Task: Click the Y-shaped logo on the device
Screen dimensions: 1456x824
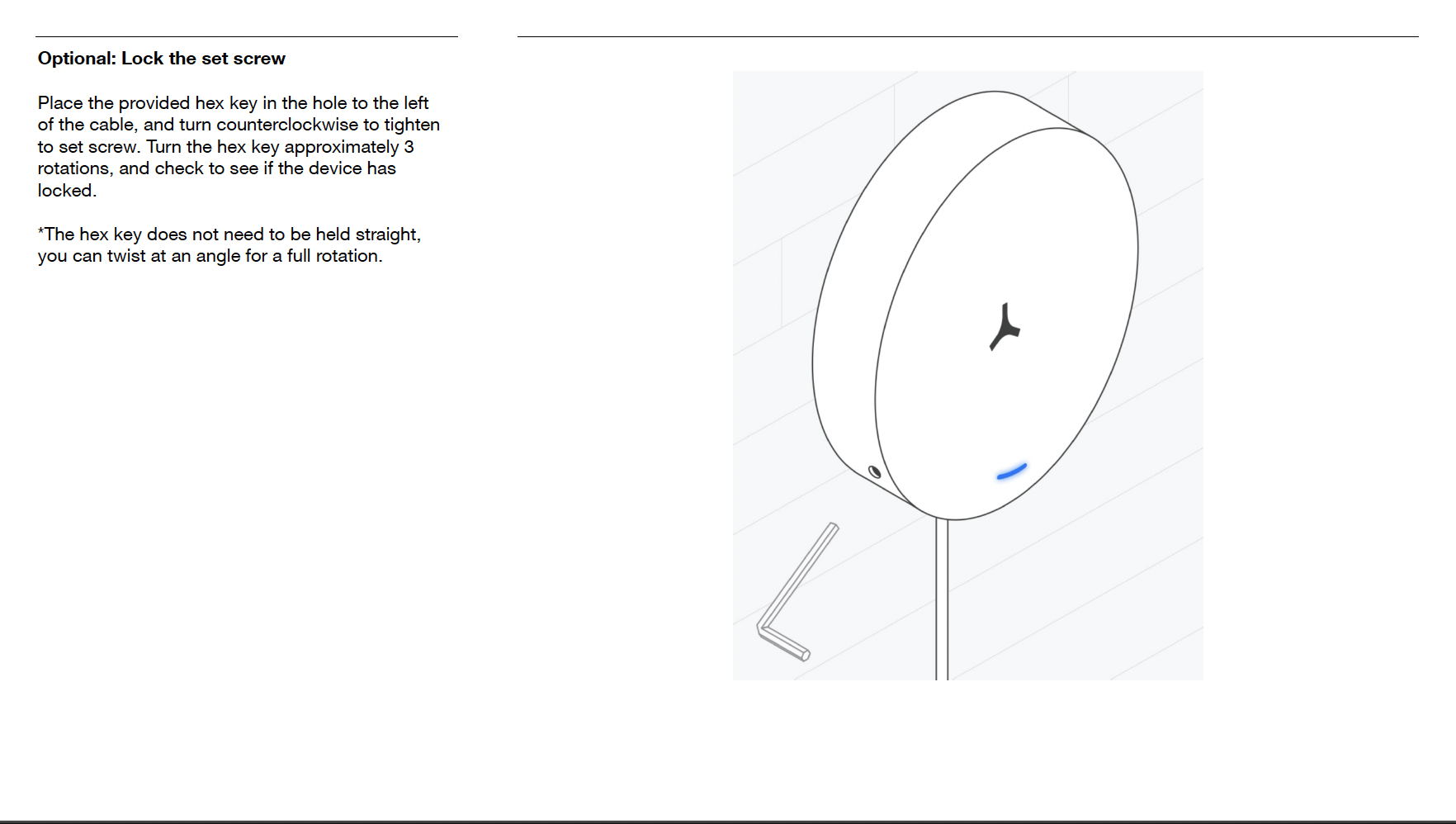Action: (x=1005, y=327)
